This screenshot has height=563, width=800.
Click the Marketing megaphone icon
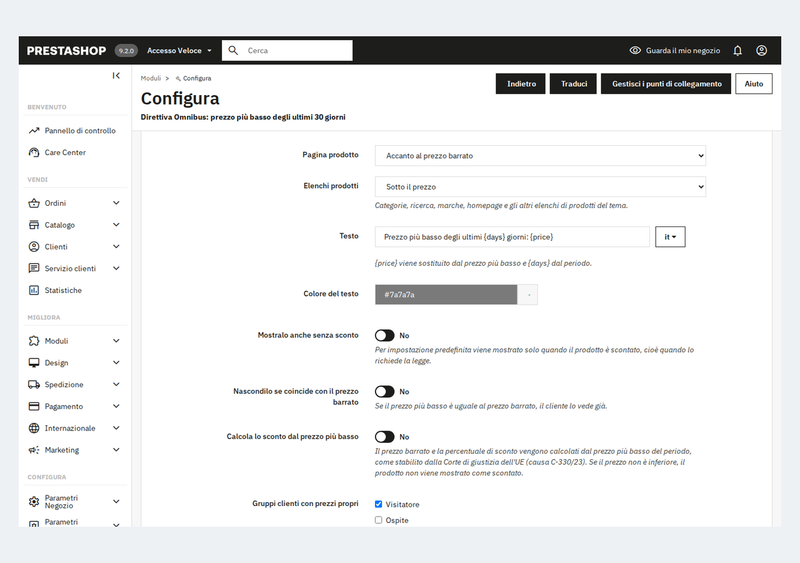coord(34,450)
